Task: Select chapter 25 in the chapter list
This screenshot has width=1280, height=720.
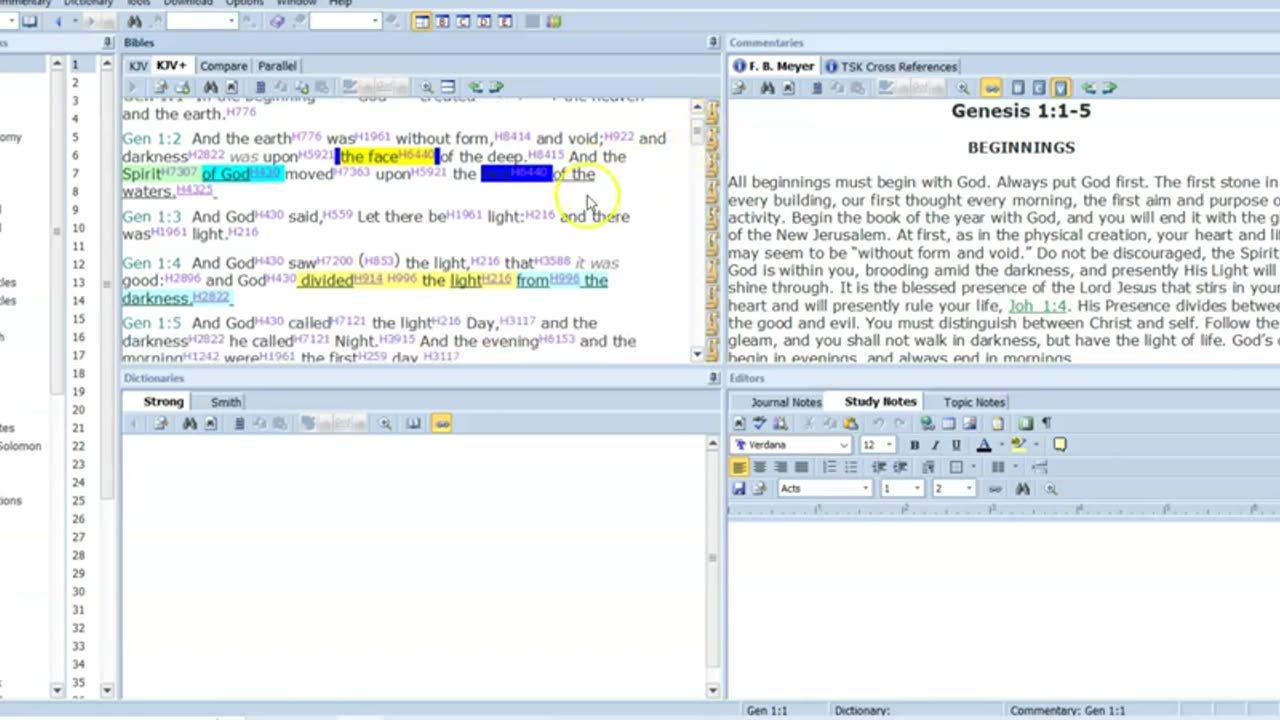Action: click(x=78, y=500)
